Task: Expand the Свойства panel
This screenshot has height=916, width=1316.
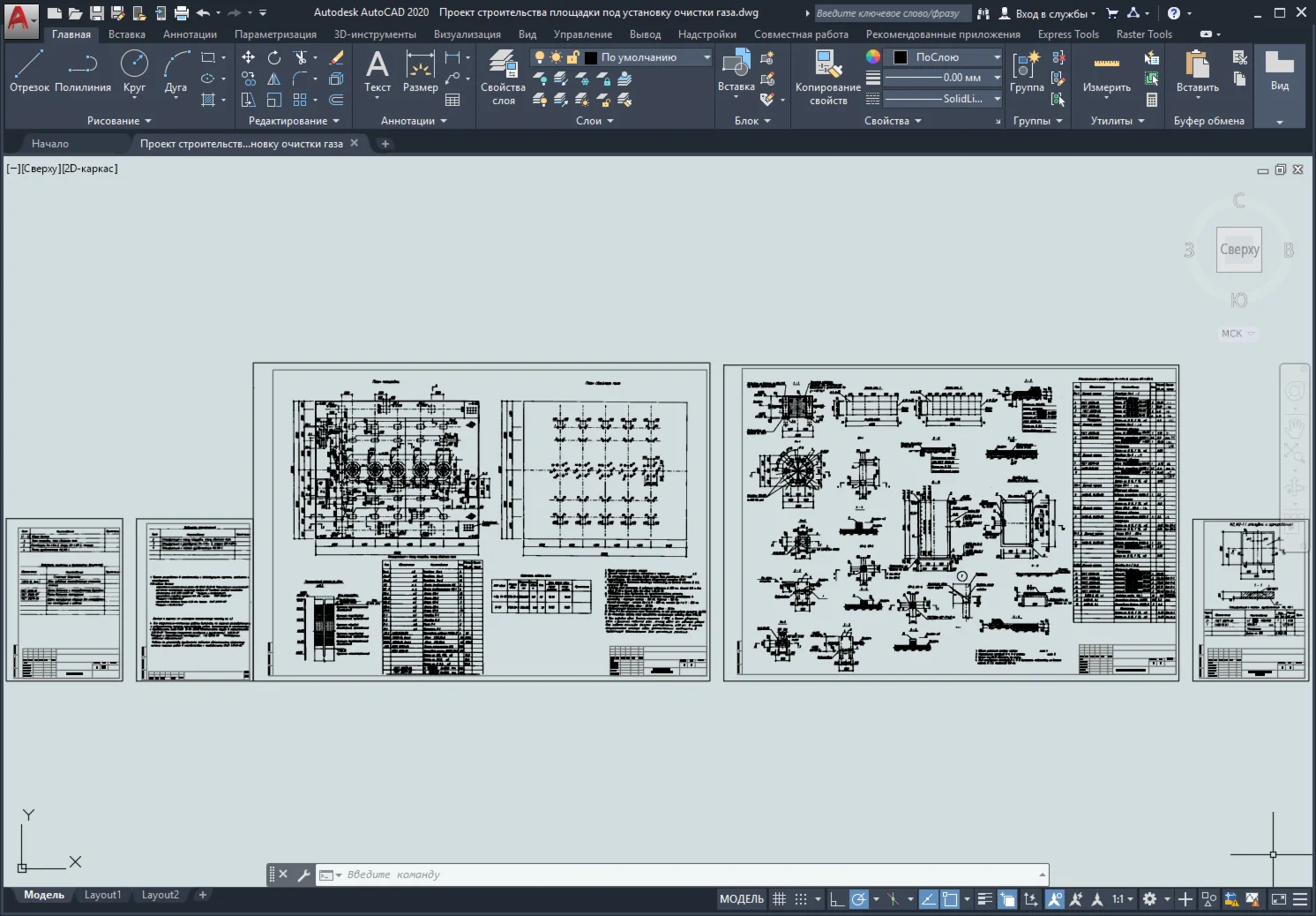Action: pyautogui.click(x=893, y=121)
